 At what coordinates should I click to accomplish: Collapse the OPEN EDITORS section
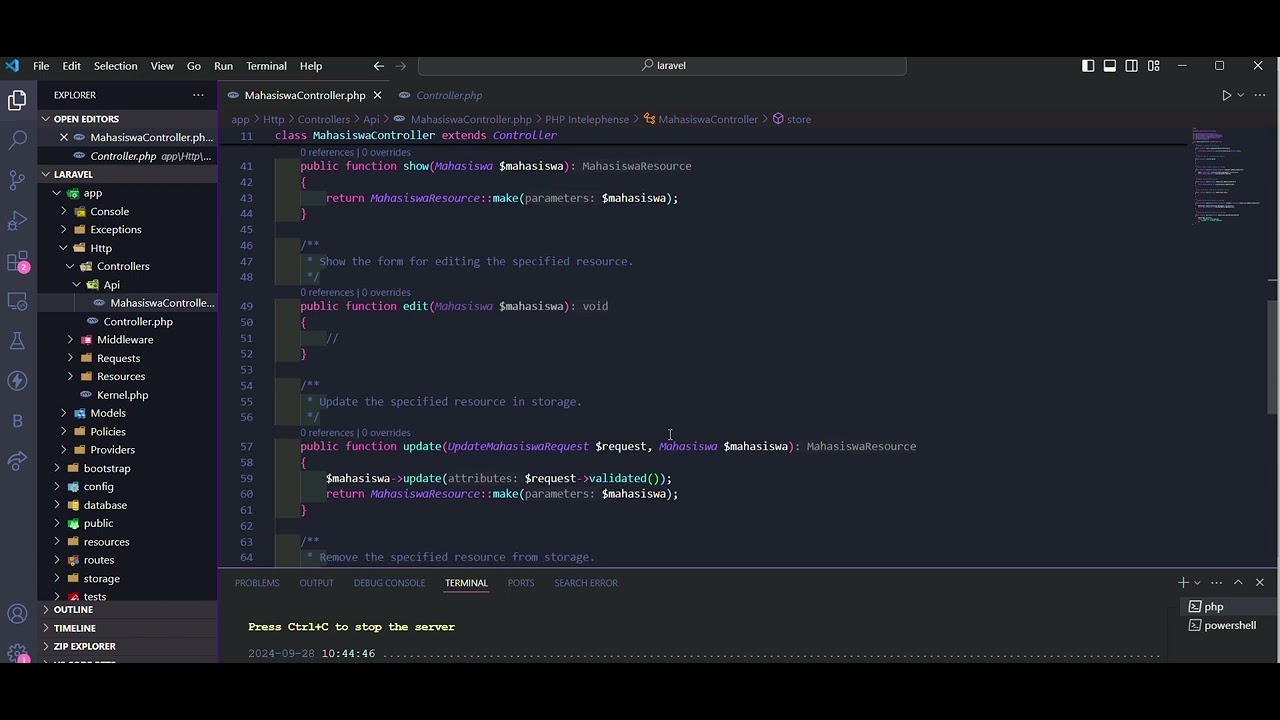128,119
